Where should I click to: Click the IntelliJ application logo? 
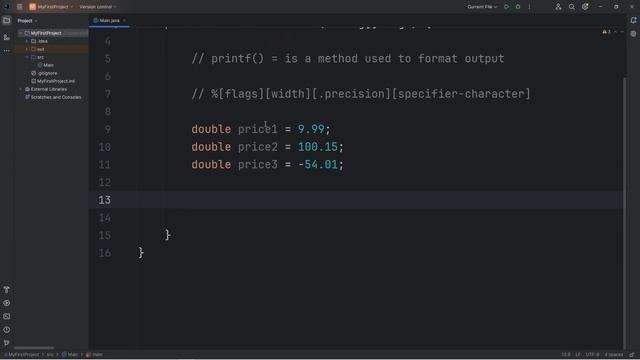click(x=6, y=7)
